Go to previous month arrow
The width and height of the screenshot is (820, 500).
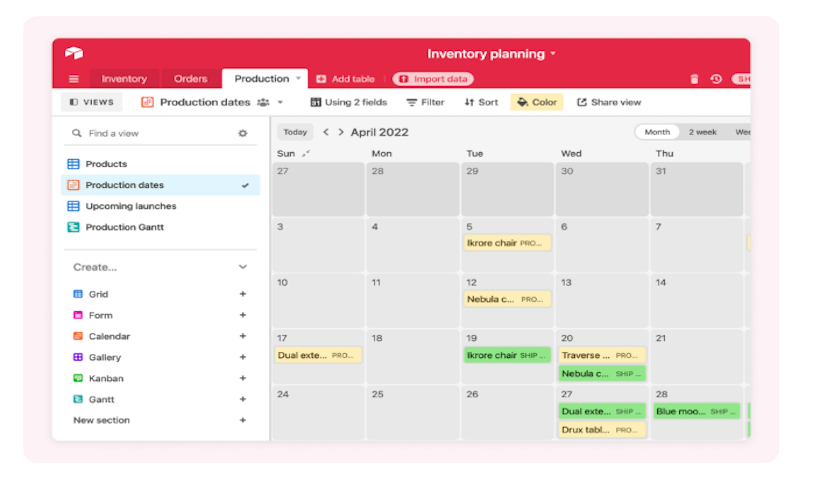pos(326,132)
